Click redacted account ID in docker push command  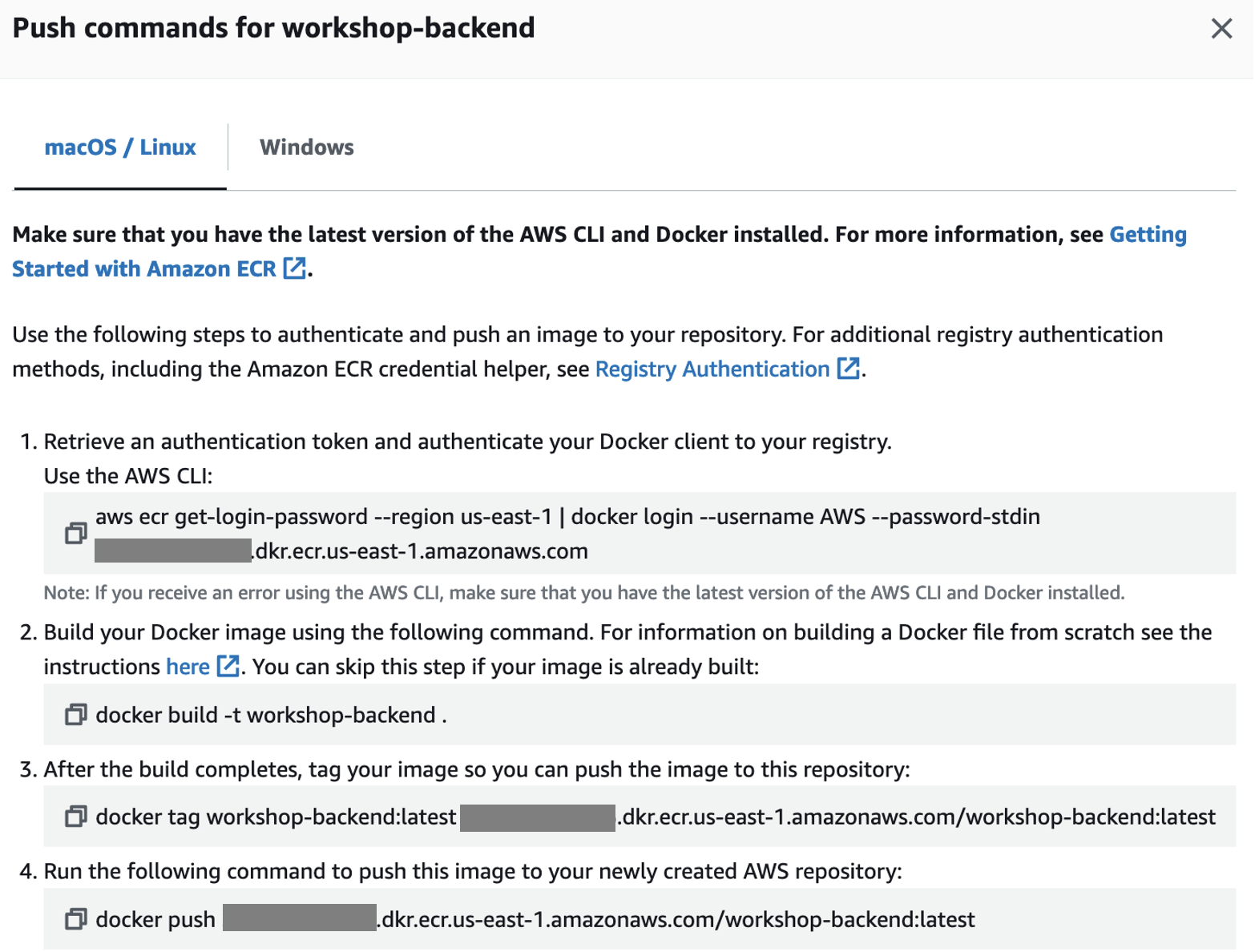coord(300,918)
